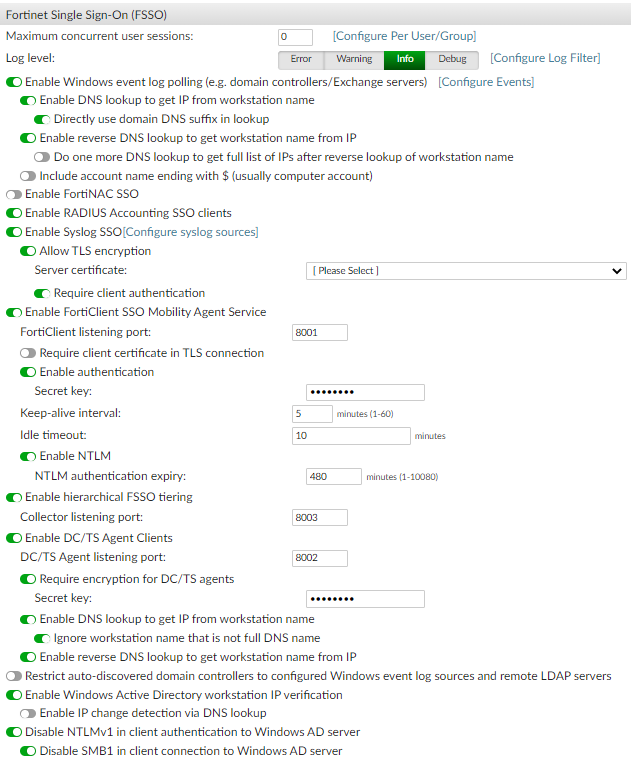Toggle Require encryption for DC/TS agents
This screenshot has width=631, height=765.
click(28, 579)
